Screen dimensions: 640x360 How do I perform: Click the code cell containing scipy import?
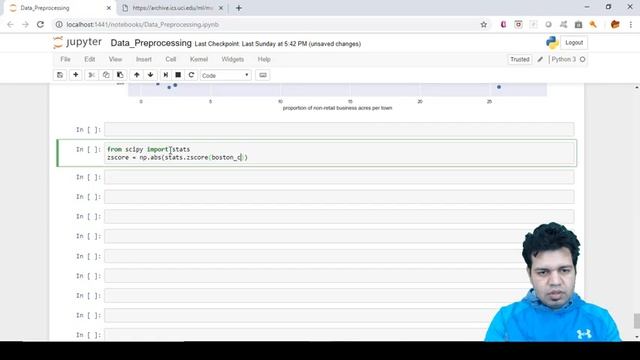coord(339,153)
